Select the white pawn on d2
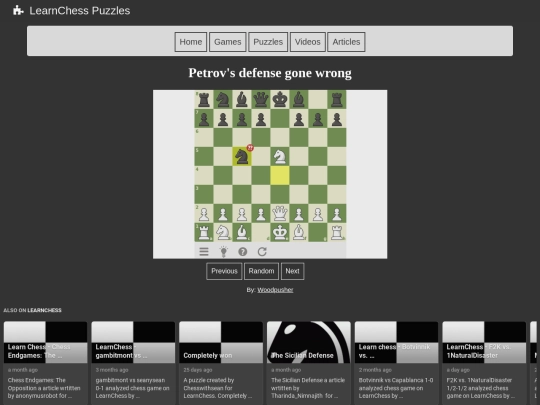540x405 pixels. tap(261, 213)
